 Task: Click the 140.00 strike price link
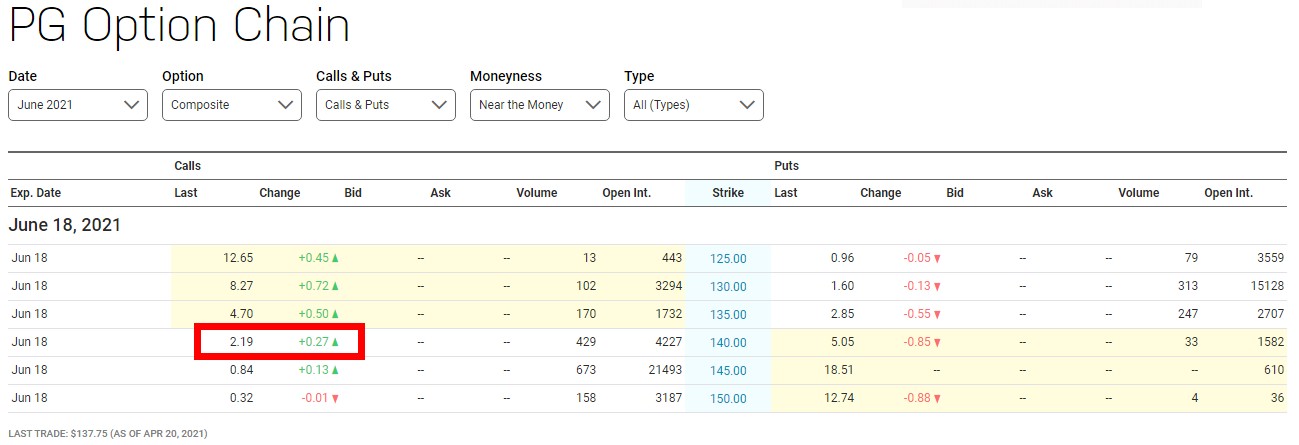tap(728, 342)
